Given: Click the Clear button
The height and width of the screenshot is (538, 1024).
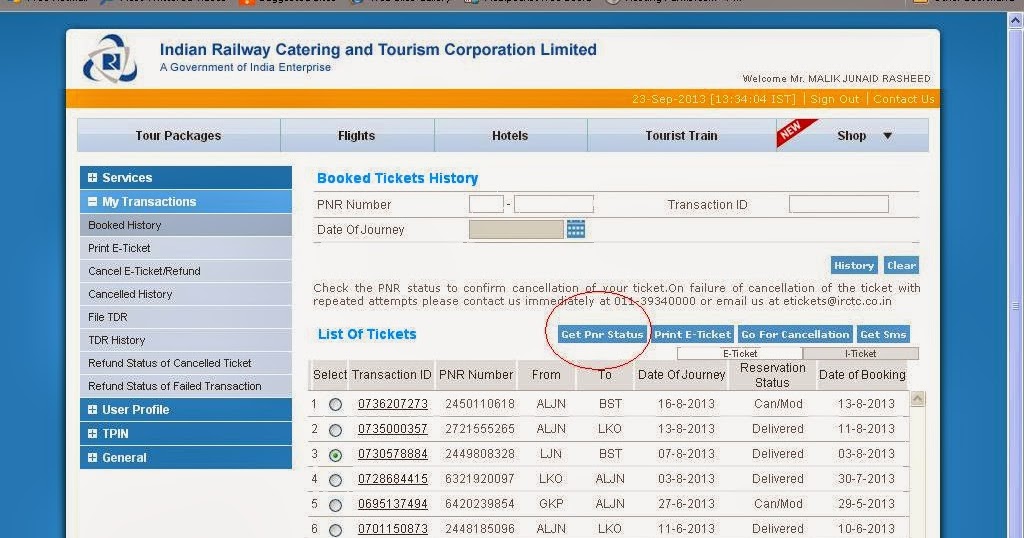Looking at the screenshot, I should (x=901, y=265).
